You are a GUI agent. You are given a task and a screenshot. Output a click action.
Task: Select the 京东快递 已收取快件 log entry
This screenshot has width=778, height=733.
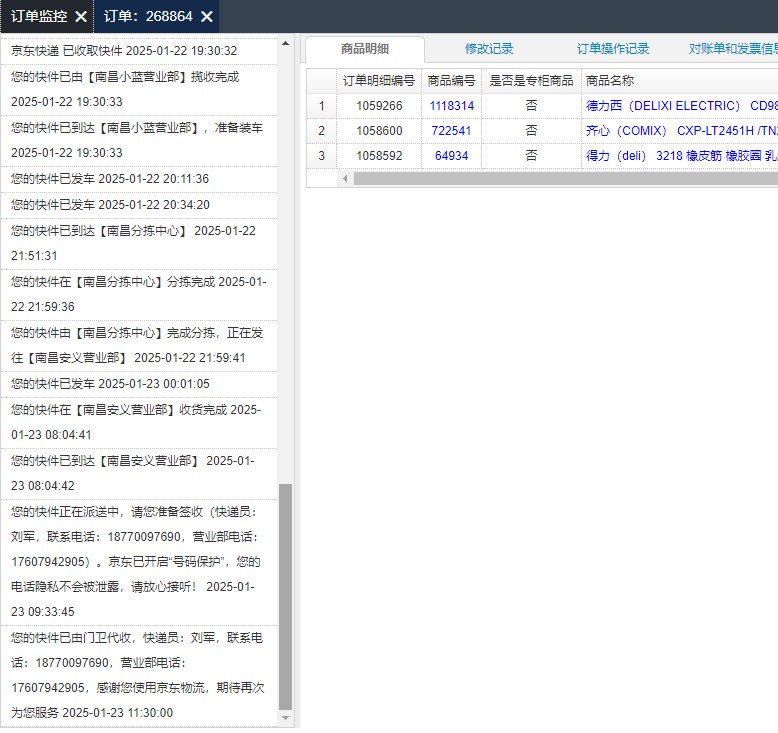coord(139,51)
